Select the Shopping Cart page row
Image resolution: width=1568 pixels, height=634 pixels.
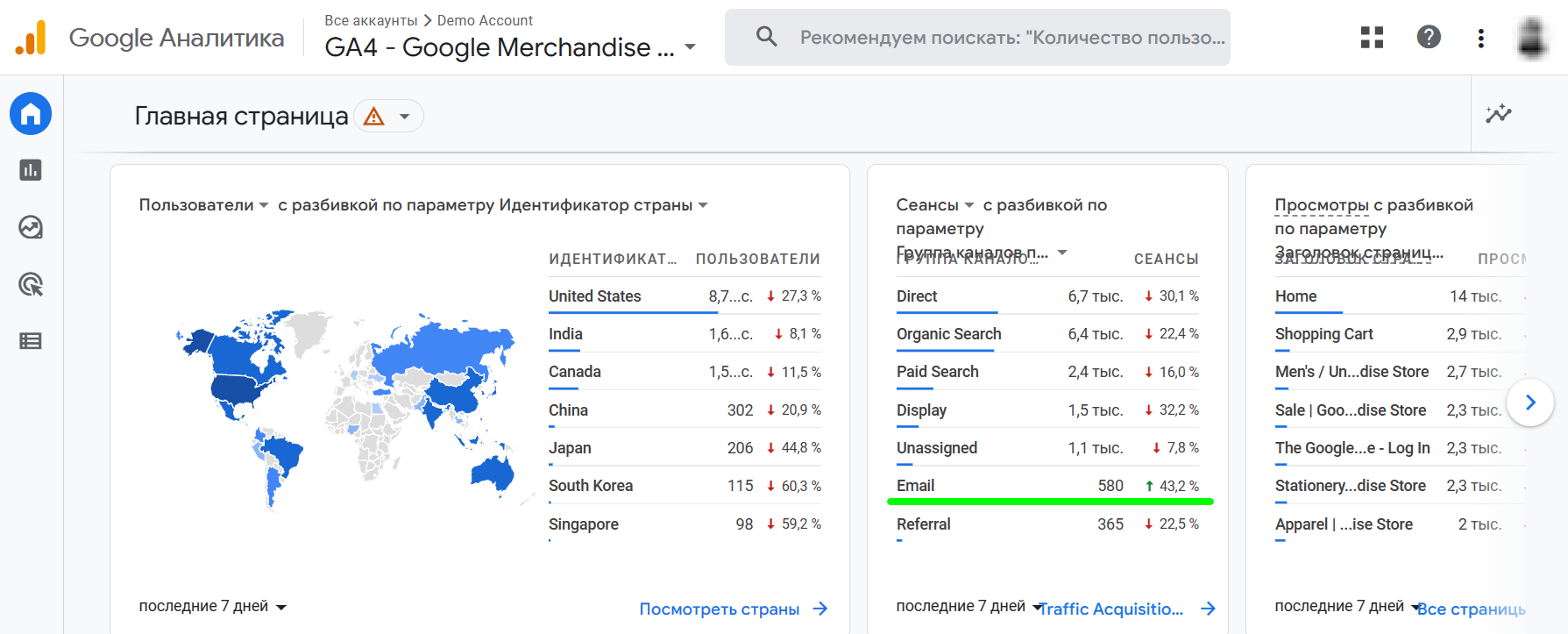pos(1400,334)
